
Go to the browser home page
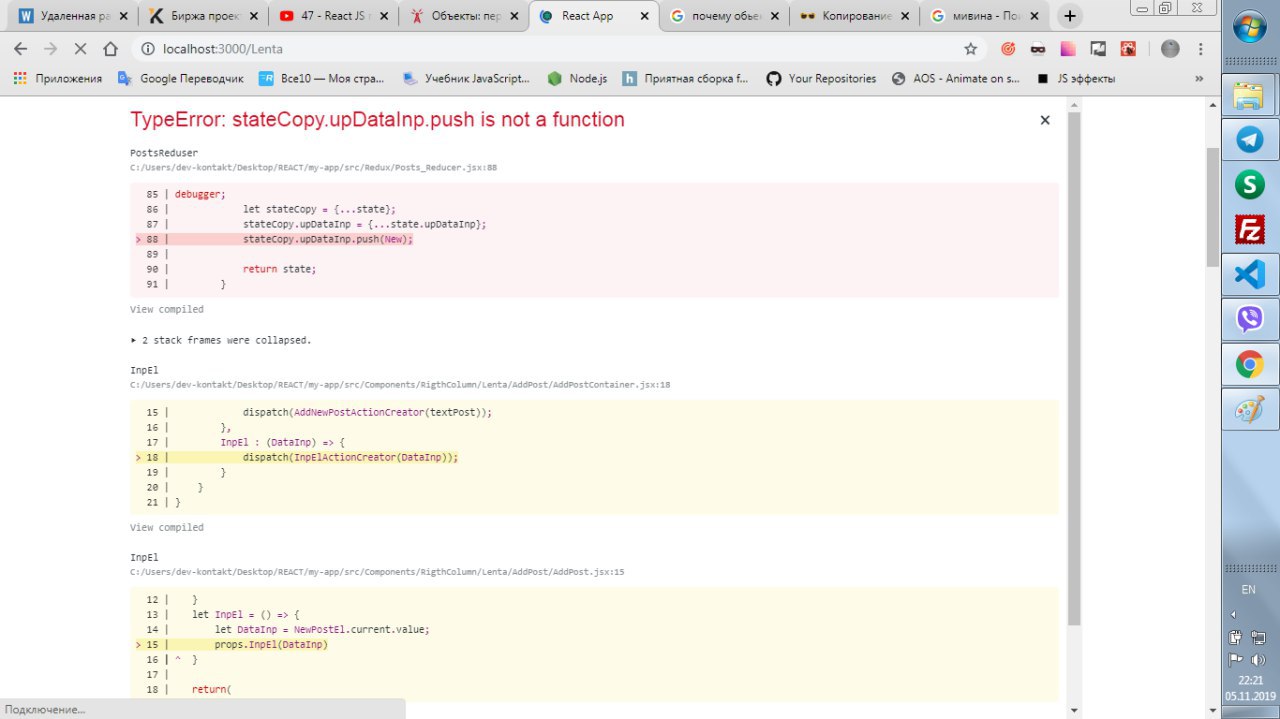click(110, 49)
